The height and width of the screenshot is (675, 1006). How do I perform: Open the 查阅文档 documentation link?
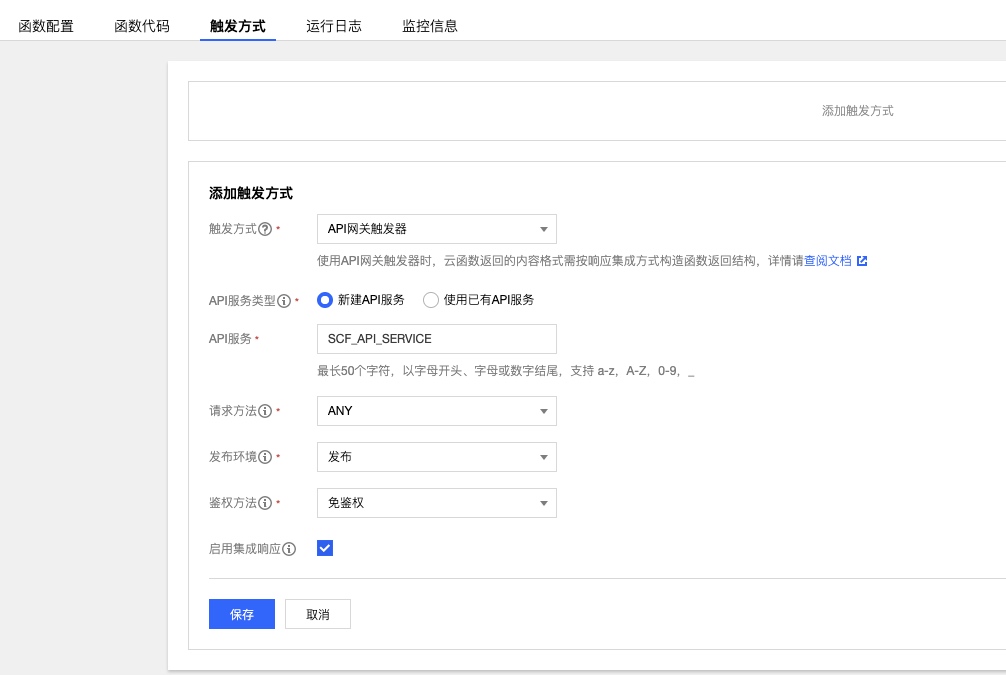pos(828,261)
